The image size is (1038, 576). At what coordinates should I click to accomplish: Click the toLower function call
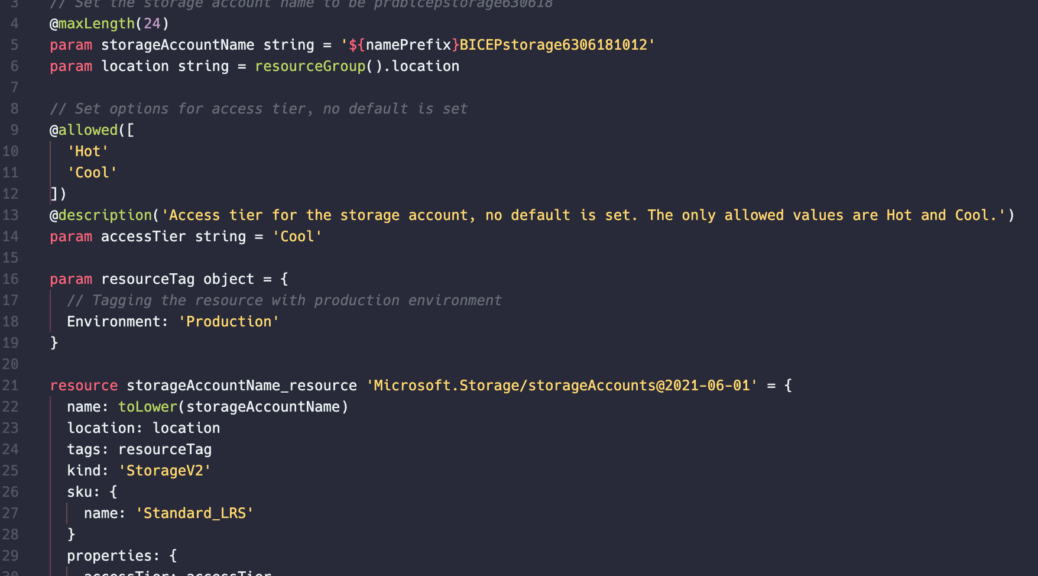pos(148,407)
